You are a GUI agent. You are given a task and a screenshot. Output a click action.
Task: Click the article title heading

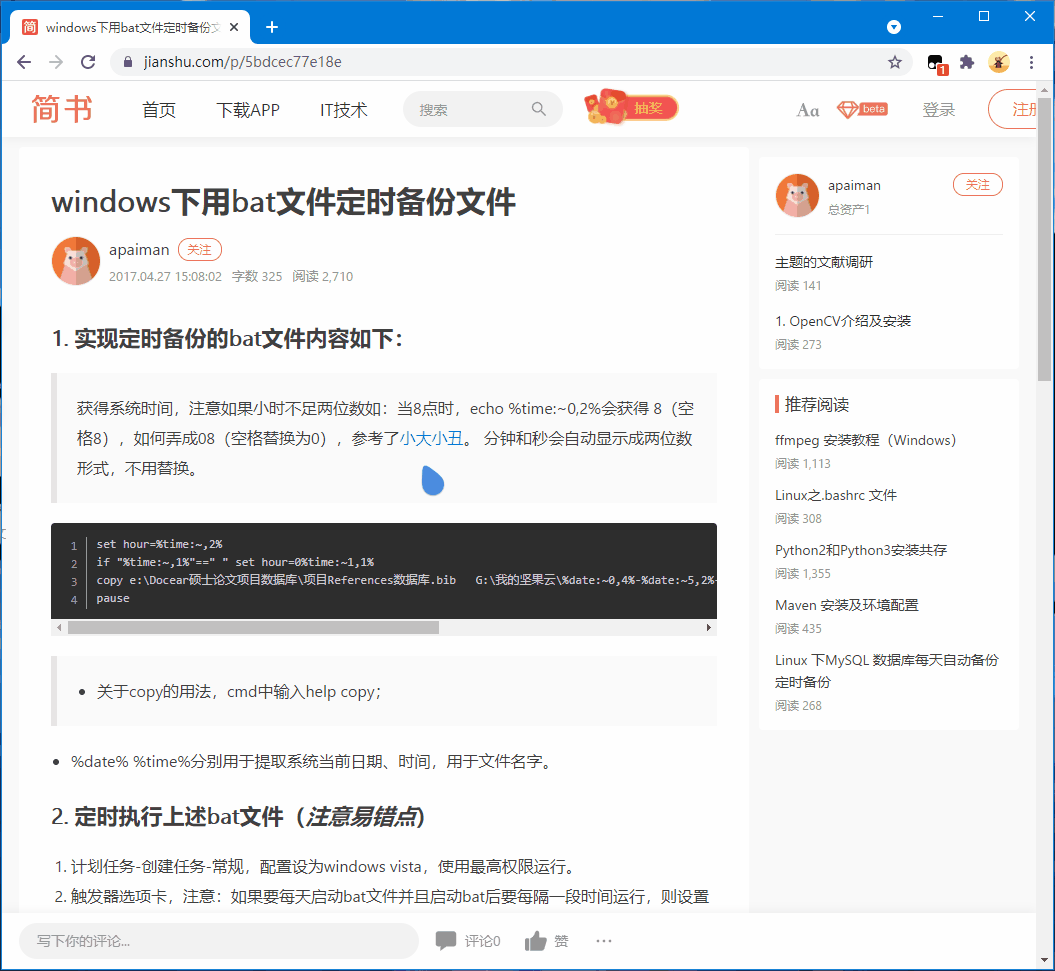[x=283, y=202]
